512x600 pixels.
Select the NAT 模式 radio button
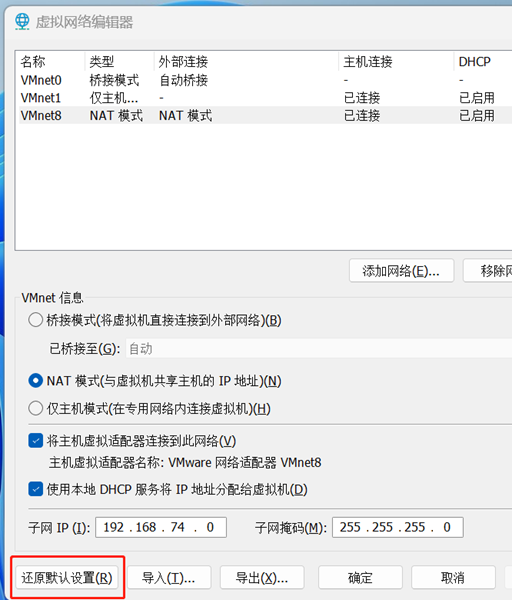click(x=36, y=381)
